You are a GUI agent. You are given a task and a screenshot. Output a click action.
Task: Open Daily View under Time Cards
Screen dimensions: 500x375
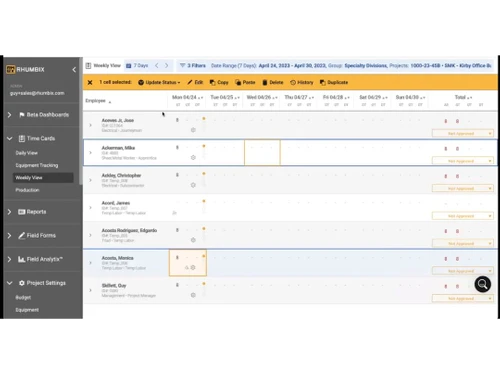click(27, 153)
